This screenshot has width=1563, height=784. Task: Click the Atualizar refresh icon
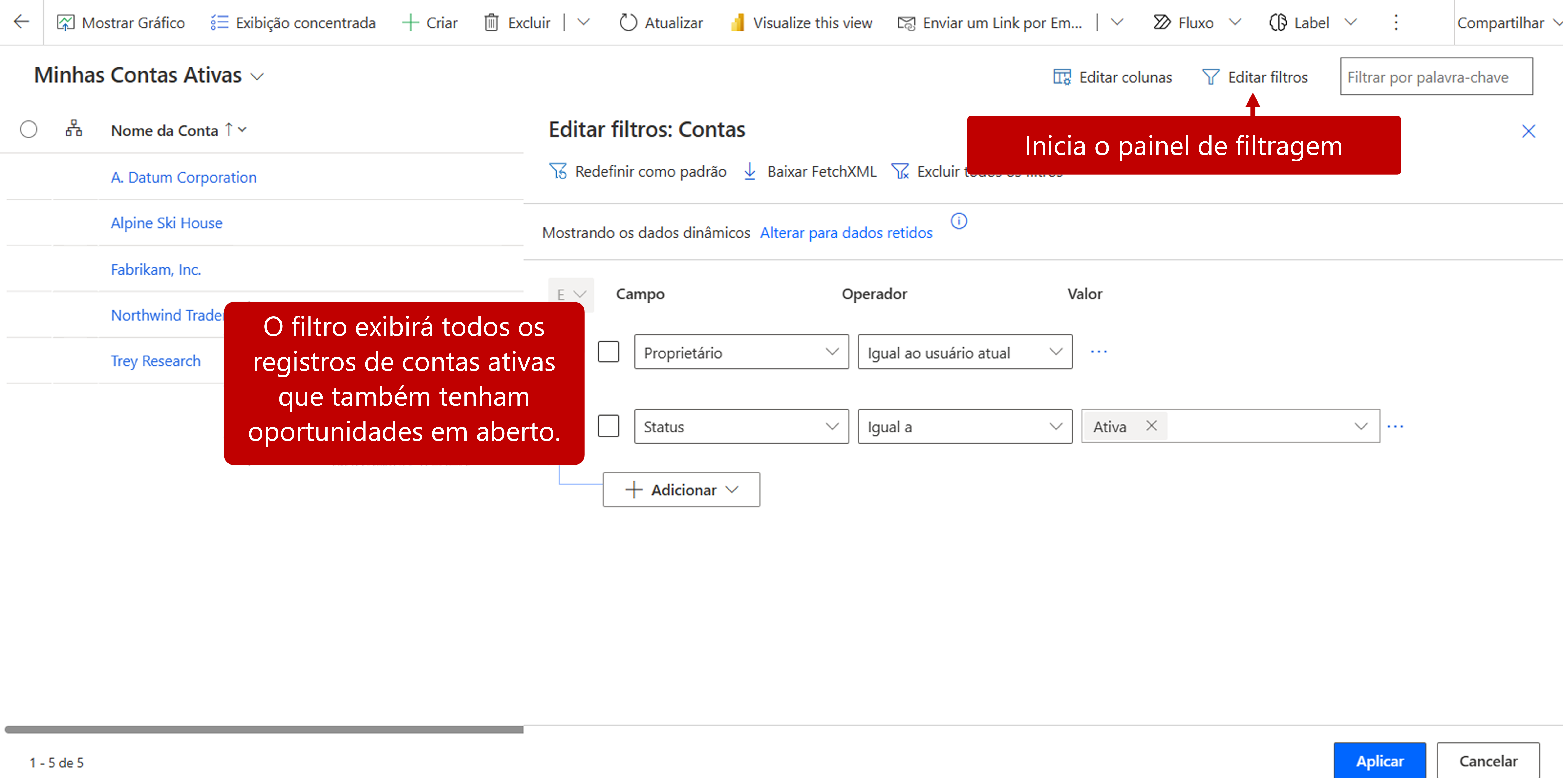628,23
